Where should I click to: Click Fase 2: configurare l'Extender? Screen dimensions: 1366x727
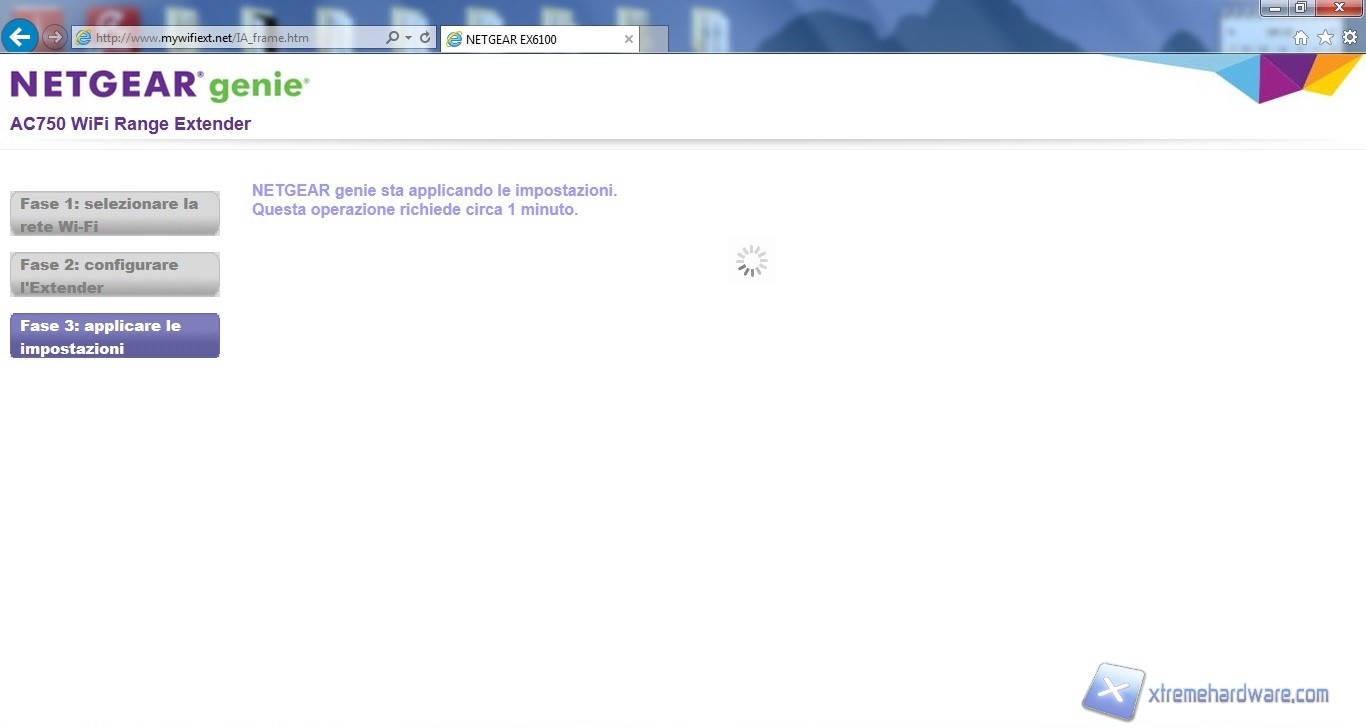(115, 275)
